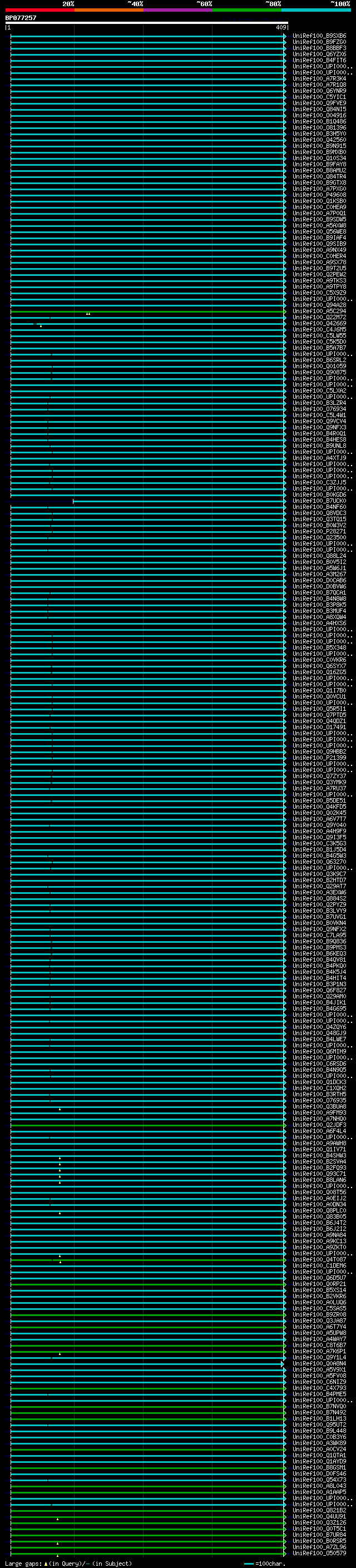Select the 20% red color legend bar
356x1568 pixels.
coord(39,10)
